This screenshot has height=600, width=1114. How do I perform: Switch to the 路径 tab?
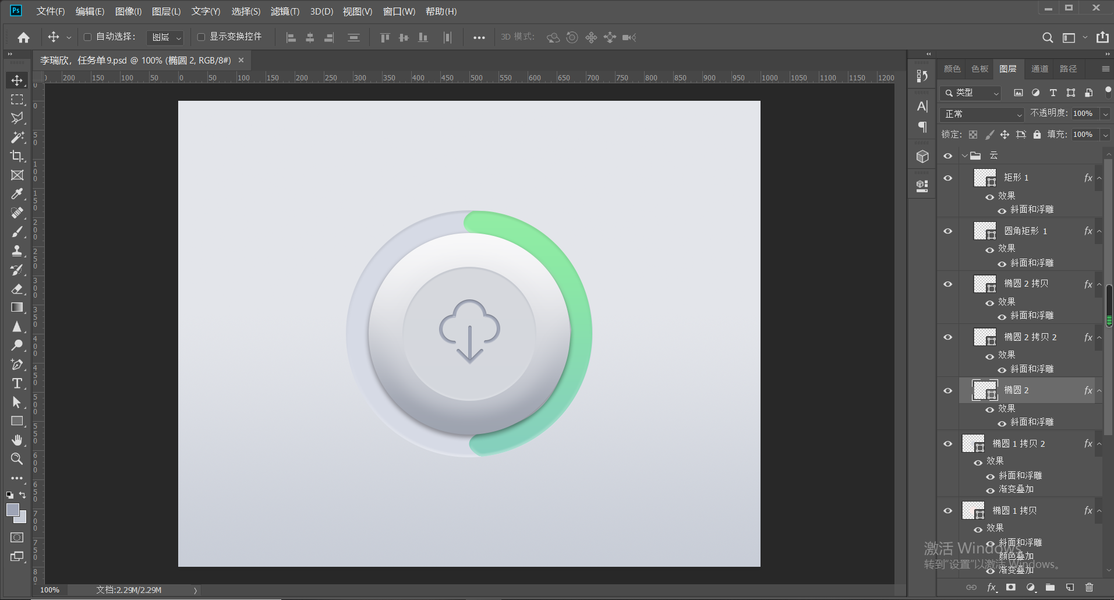pos(1068,69)
